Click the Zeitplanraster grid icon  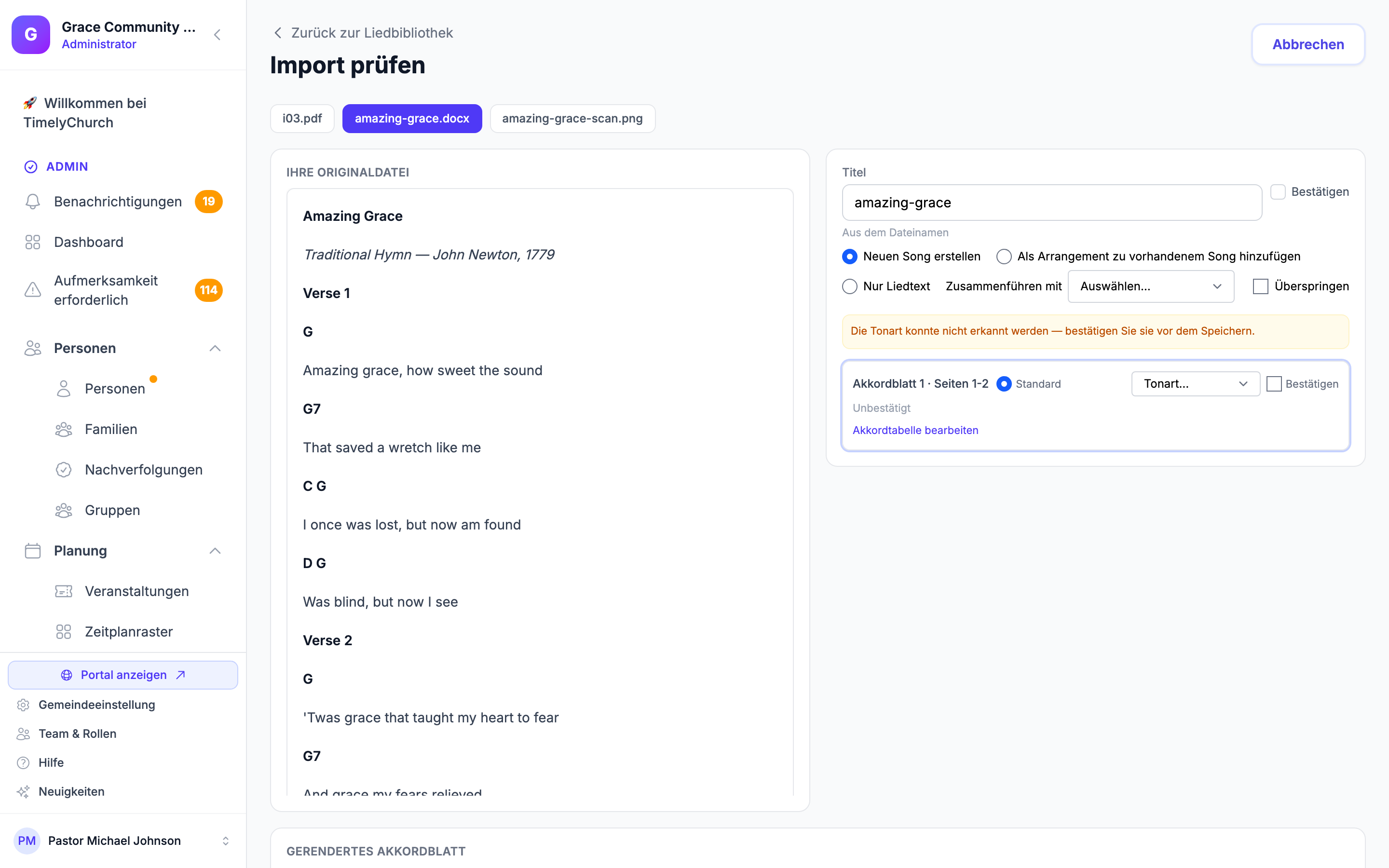click(64, 632)
